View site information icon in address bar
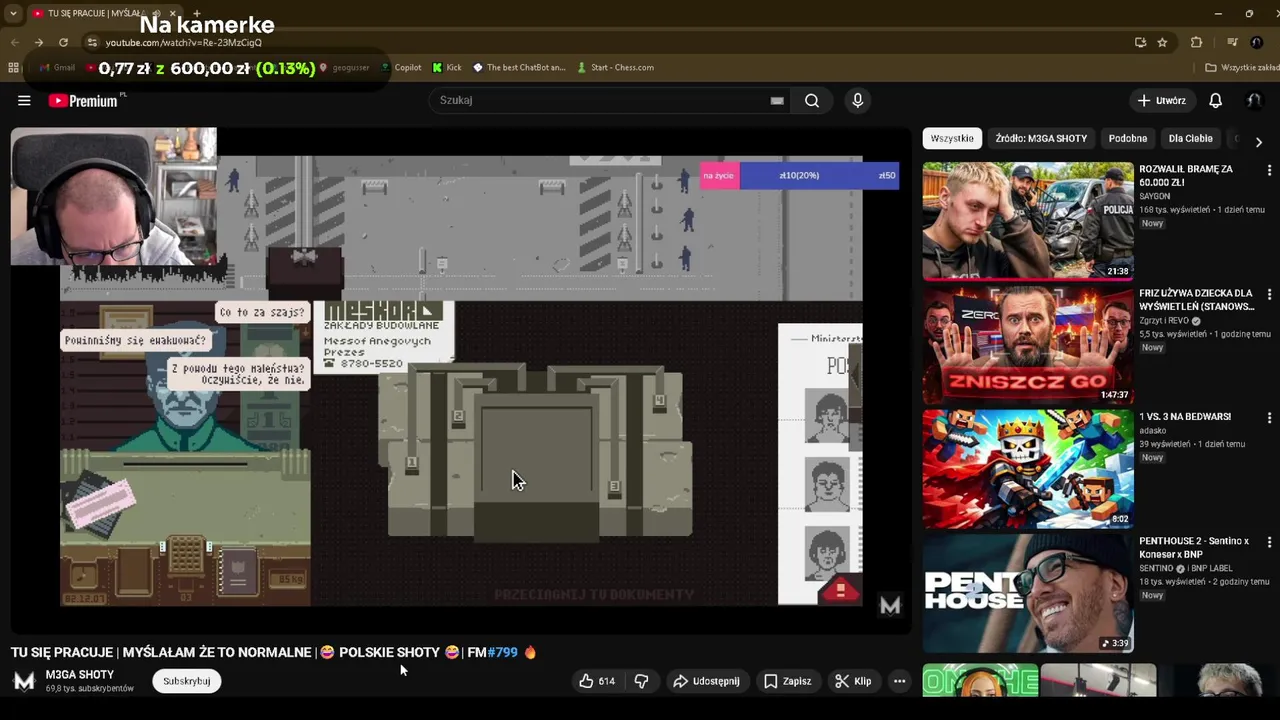1280x720 pixels. pos(92,42)
